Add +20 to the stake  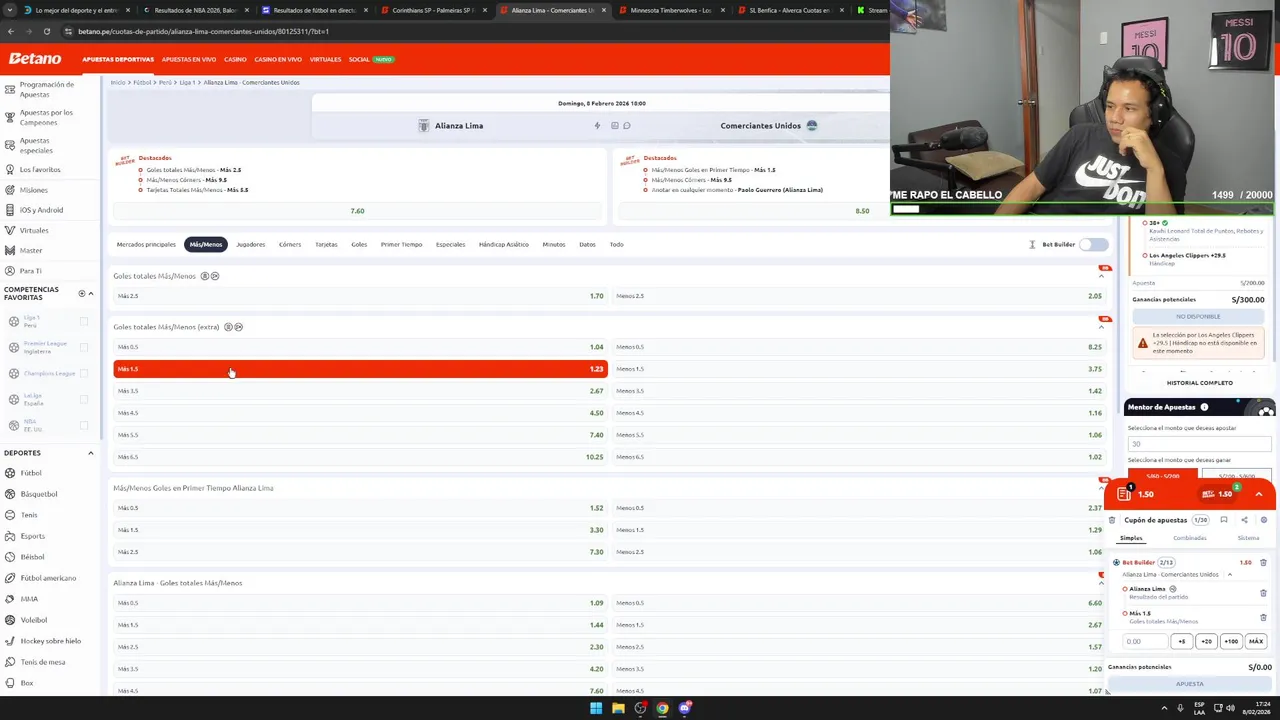tap(1206, 642)
